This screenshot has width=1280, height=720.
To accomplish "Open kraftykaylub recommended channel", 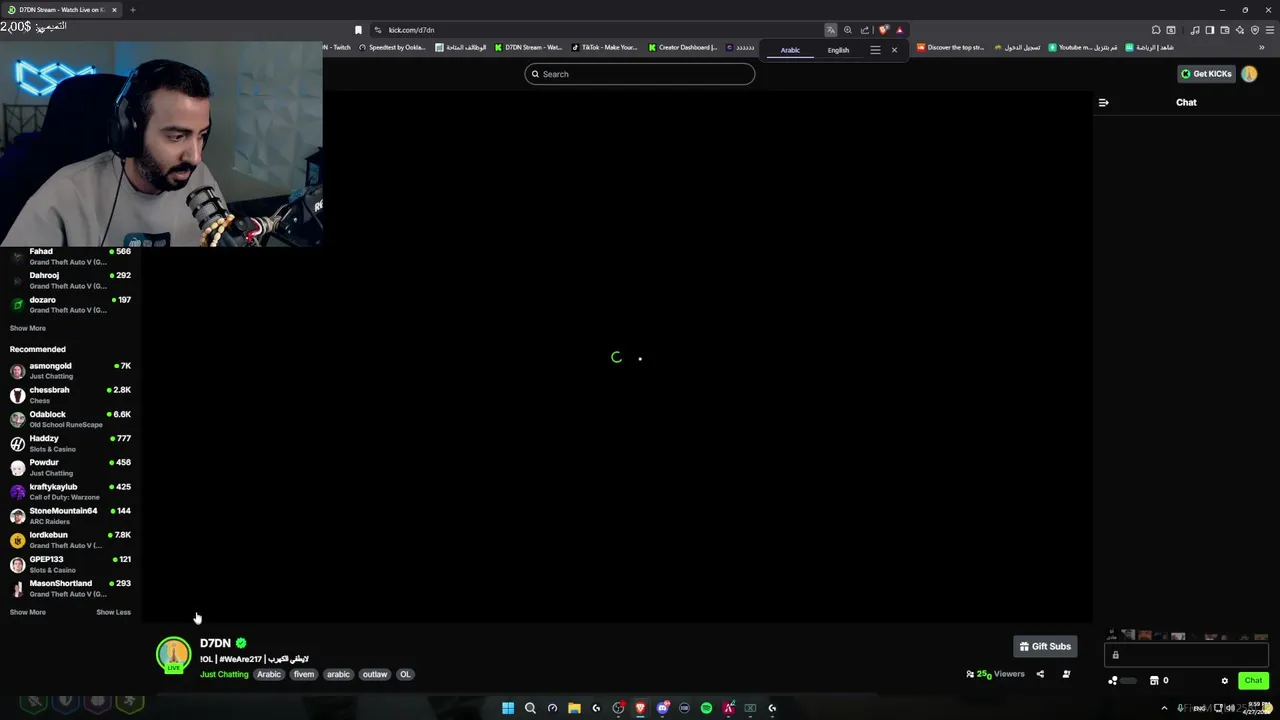I will (70, 491).
